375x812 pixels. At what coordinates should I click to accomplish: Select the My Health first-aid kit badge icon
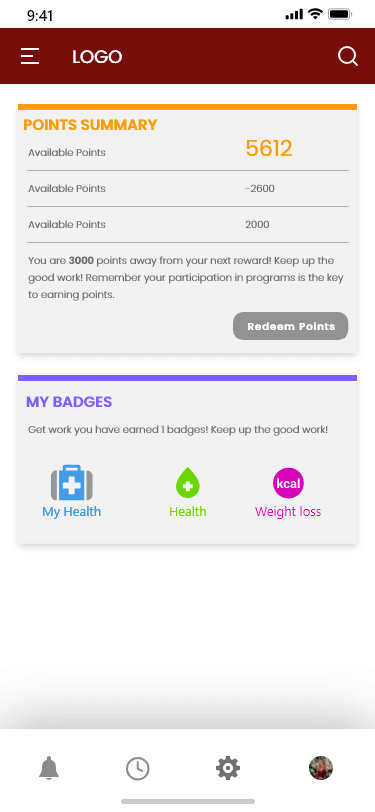coord(72,483)
